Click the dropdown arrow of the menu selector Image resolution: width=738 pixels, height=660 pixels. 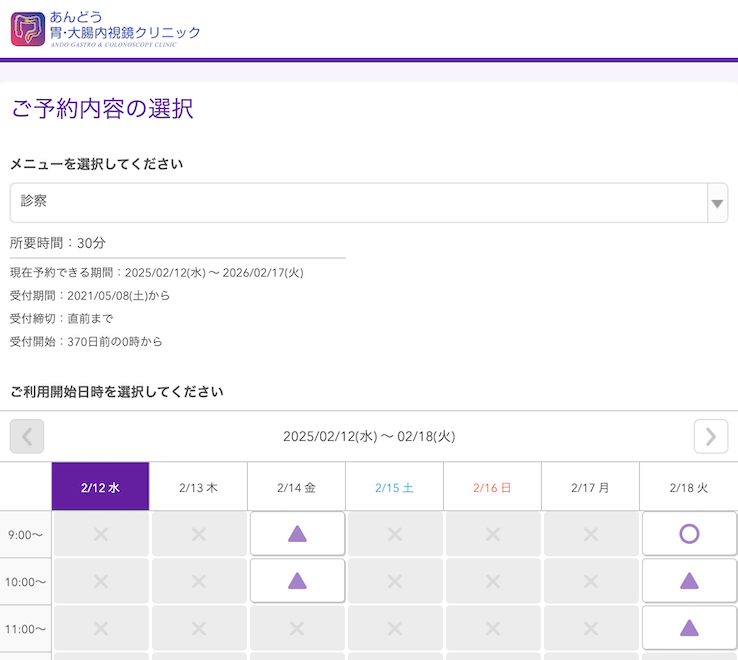tap(717, 203)
